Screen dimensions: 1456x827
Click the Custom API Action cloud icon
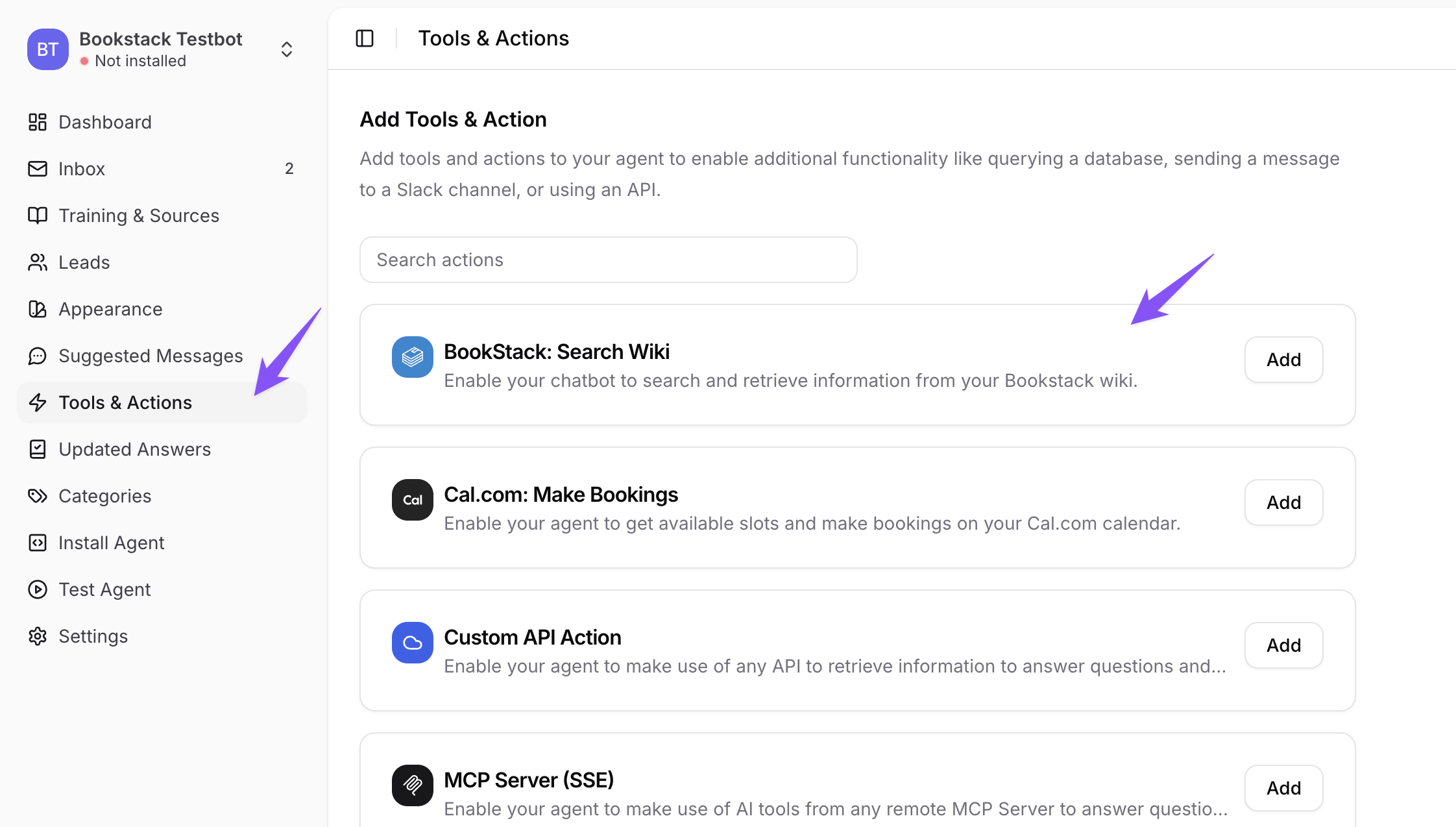coord(412,643)
